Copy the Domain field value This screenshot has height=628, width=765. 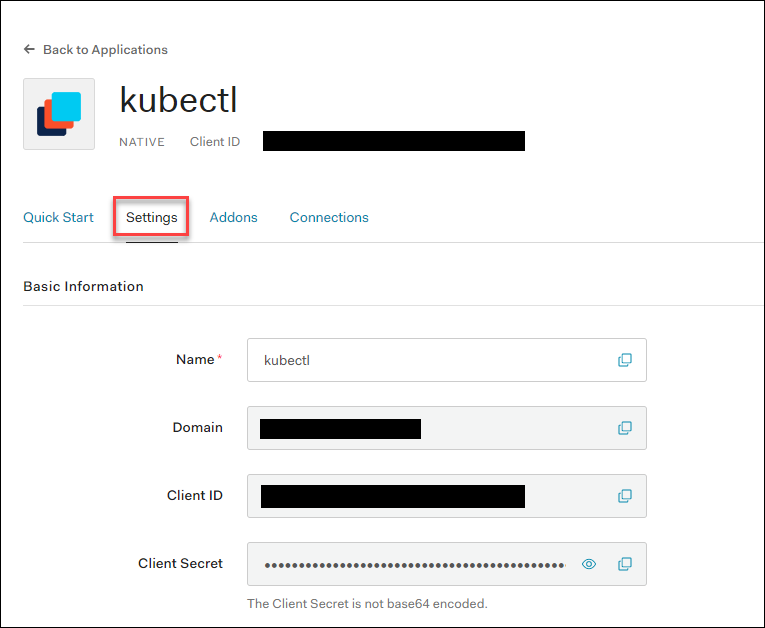click(x=624, y=428)
